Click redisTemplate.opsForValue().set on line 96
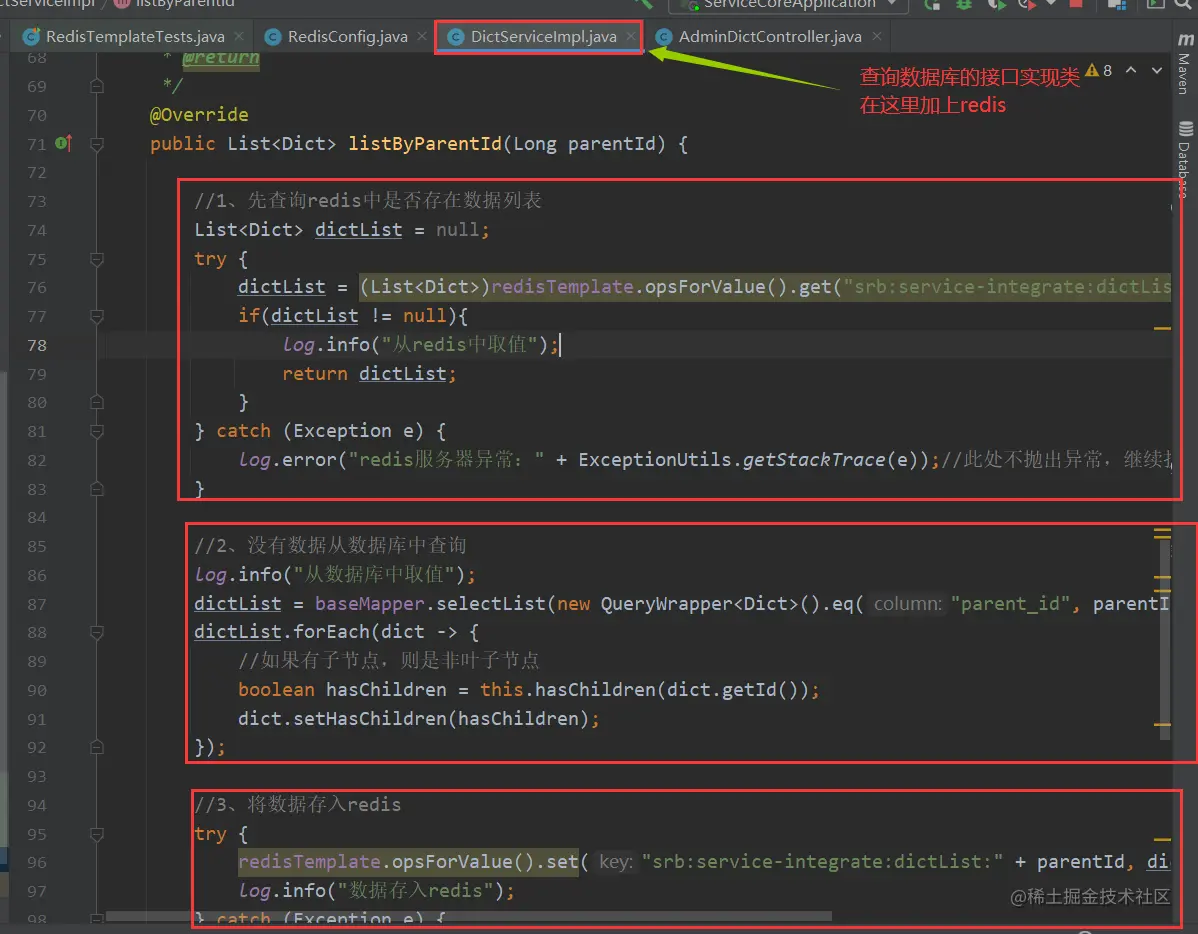The height and width of the screenshot is (934, 1198). pos(408,862)
